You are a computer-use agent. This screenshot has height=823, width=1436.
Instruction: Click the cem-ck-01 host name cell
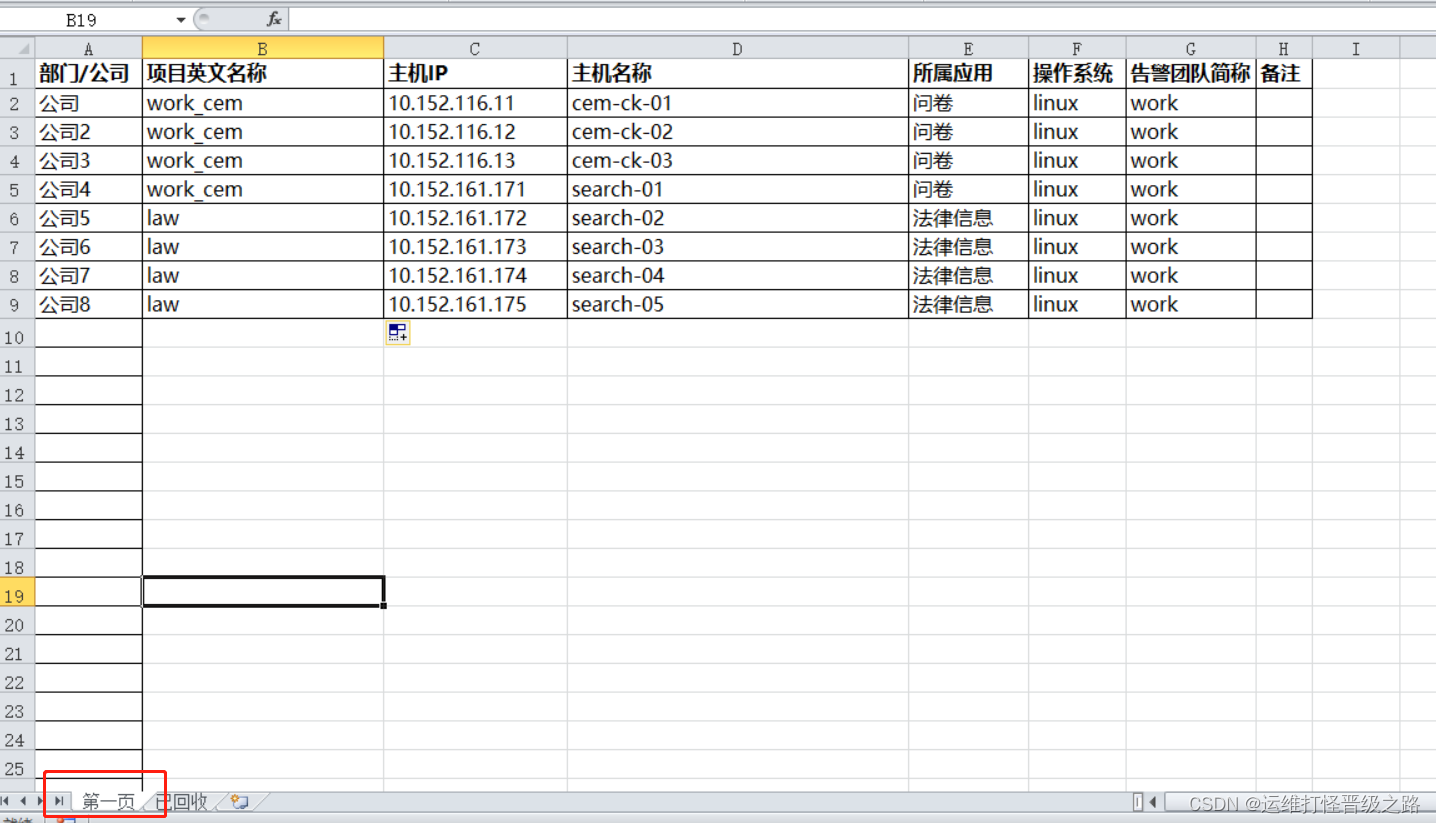(738, 103)
